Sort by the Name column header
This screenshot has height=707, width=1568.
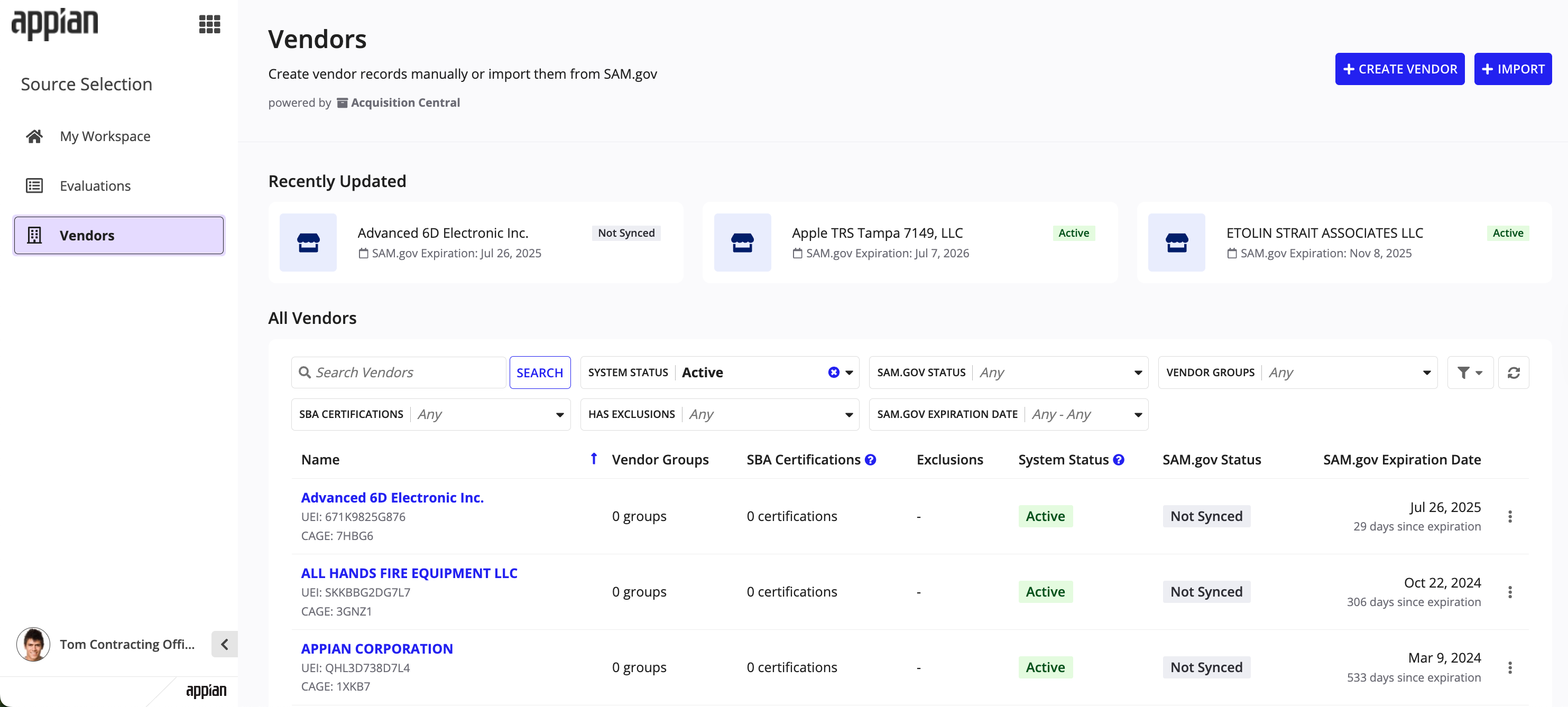tap(320, 459)
